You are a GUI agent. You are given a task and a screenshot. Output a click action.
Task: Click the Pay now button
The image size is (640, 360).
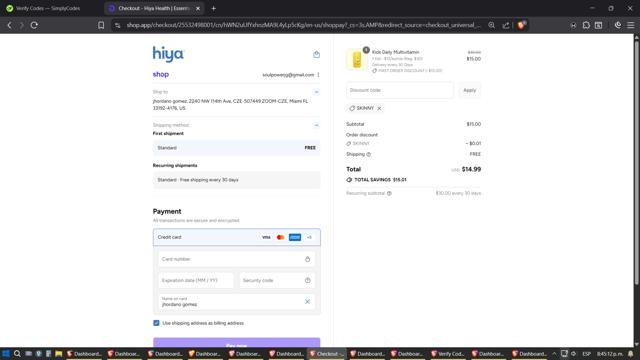[x=236, y=343]
